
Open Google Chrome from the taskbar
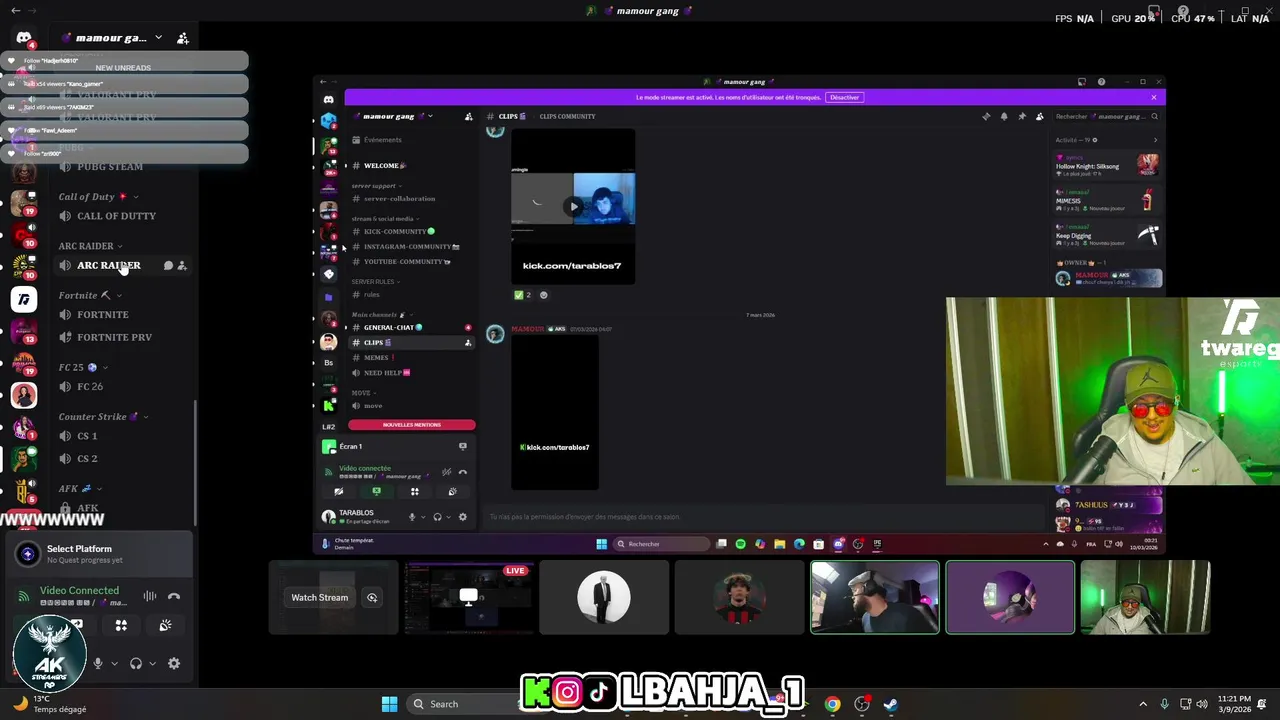(832, 704)
